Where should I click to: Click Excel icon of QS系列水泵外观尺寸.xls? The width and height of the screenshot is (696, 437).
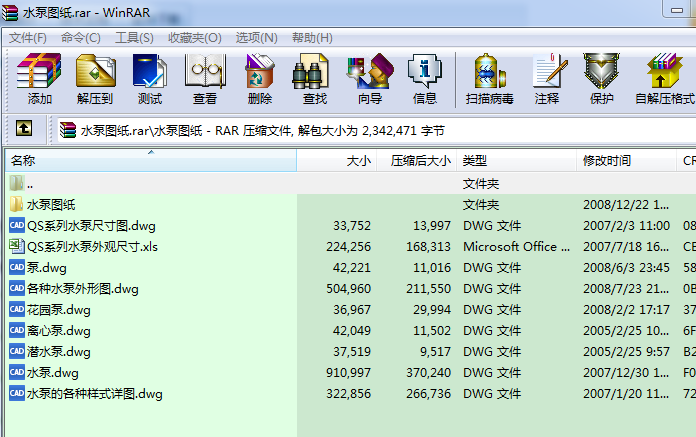[x=16, y=246]
